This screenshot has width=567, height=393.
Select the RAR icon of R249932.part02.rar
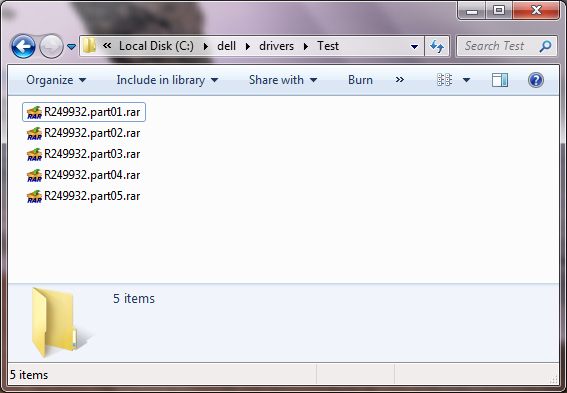coord(34,133)
